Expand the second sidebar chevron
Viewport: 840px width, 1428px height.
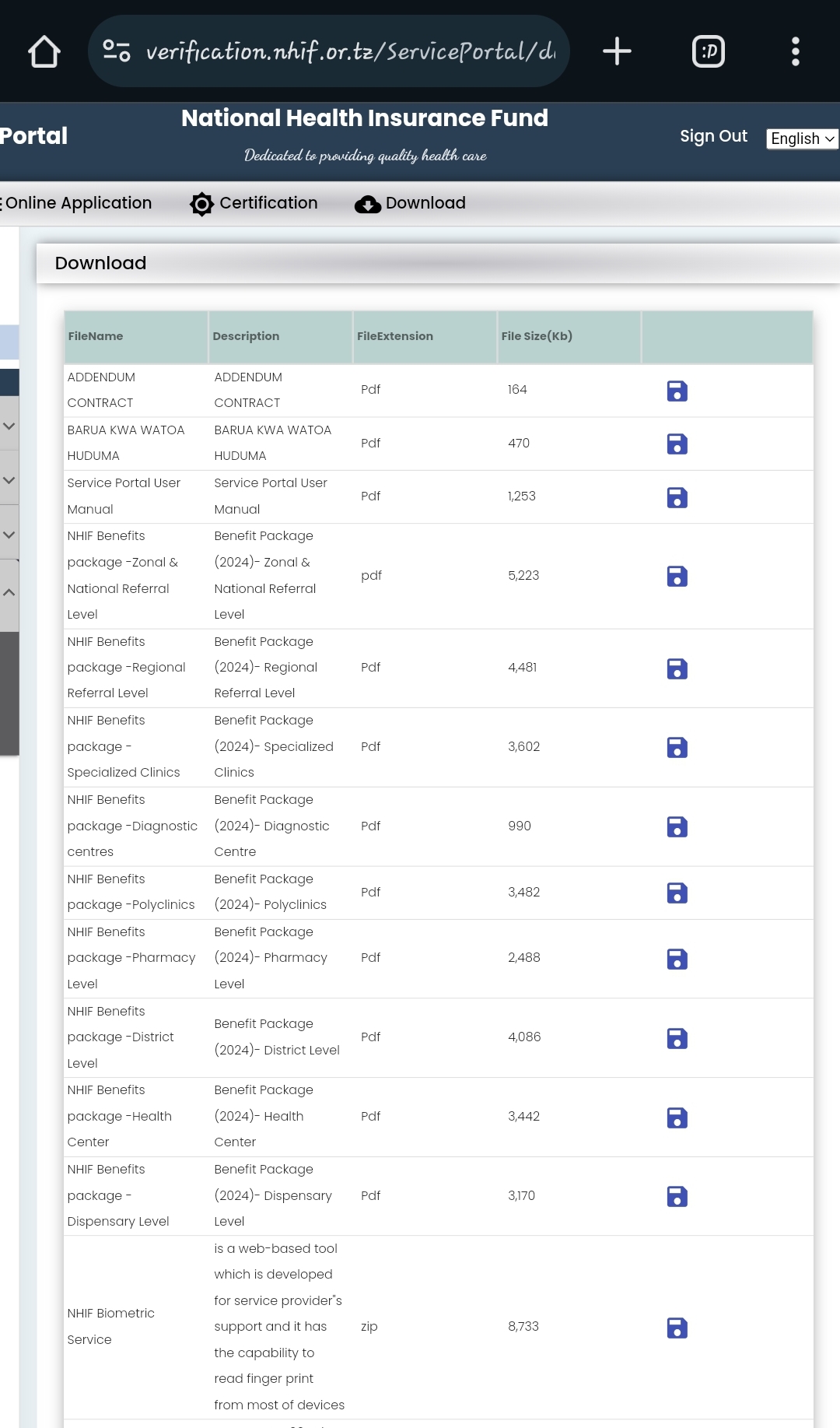click(9, 480)
